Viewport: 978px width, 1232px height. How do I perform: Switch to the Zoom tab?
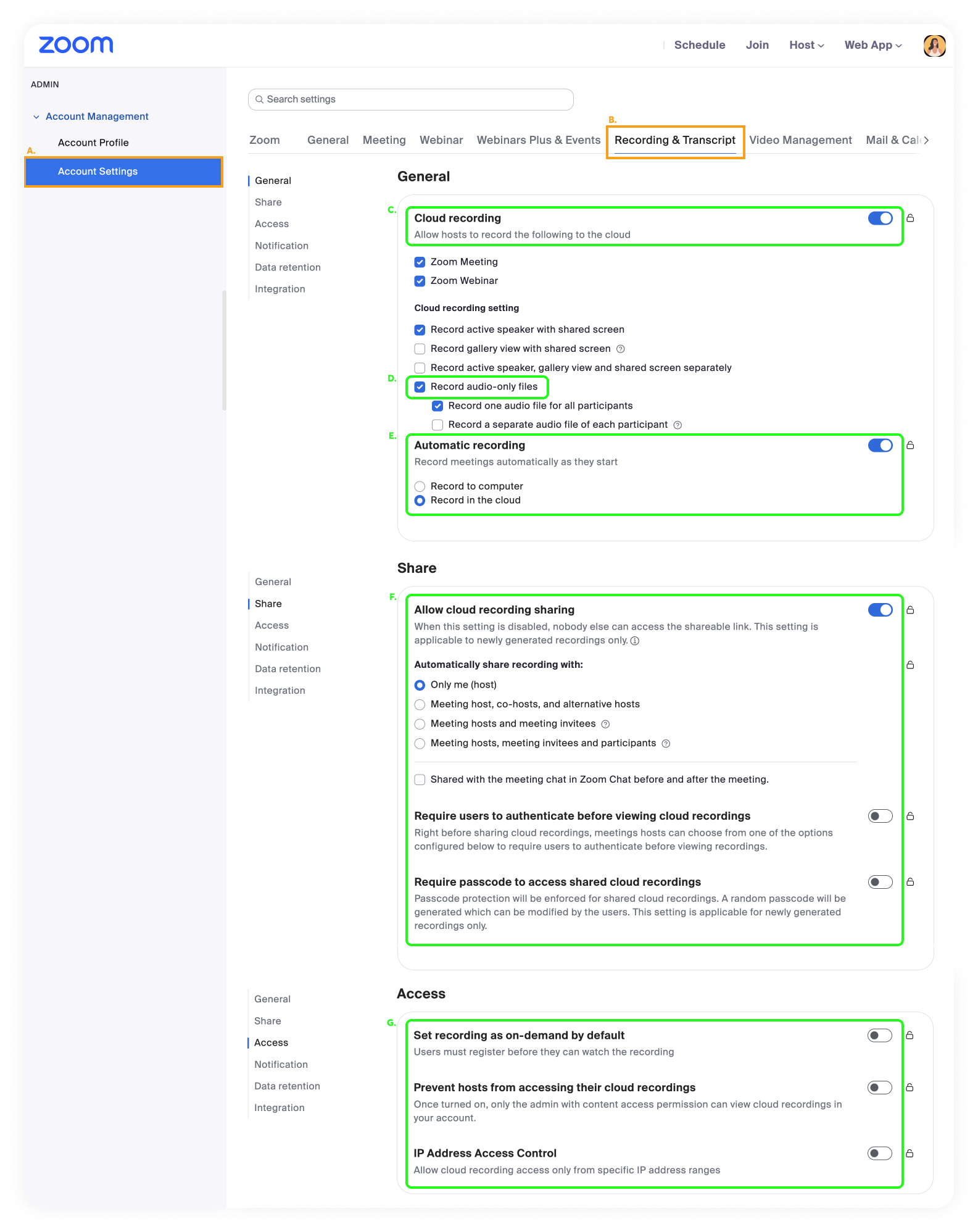click(265, 140)
